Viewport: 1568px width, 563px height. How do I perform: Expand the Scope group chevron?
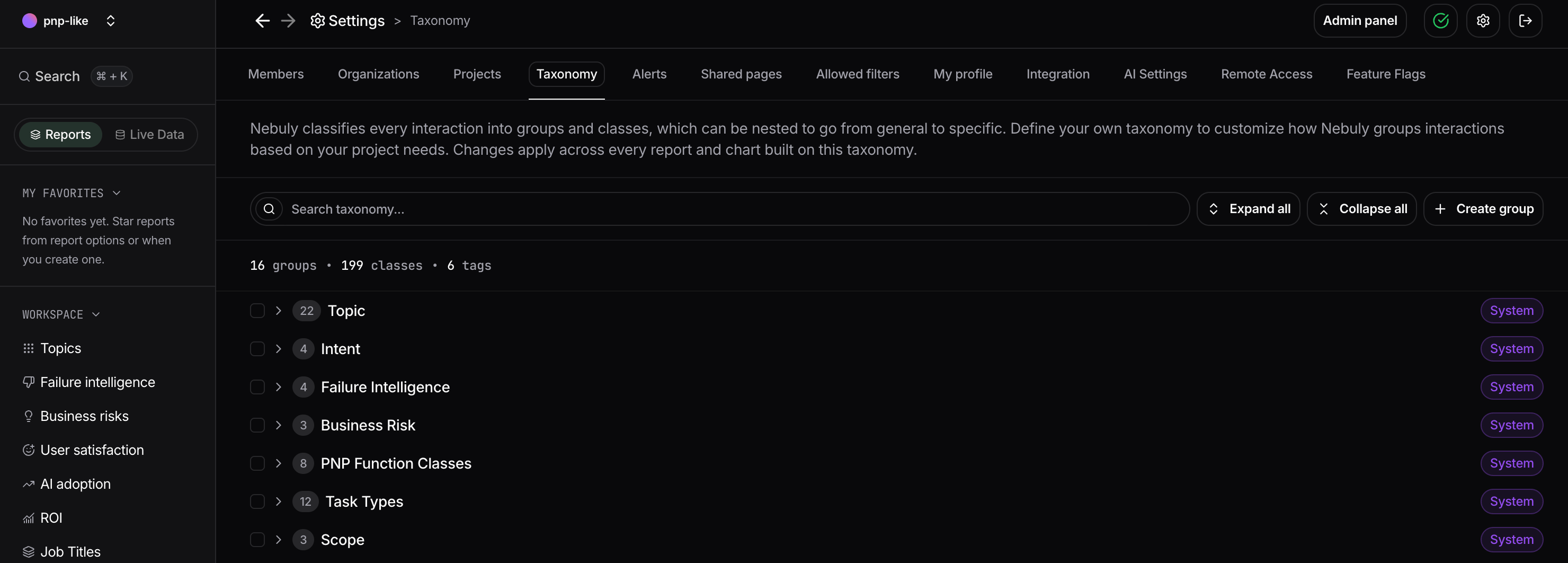[x=278, y=540]
